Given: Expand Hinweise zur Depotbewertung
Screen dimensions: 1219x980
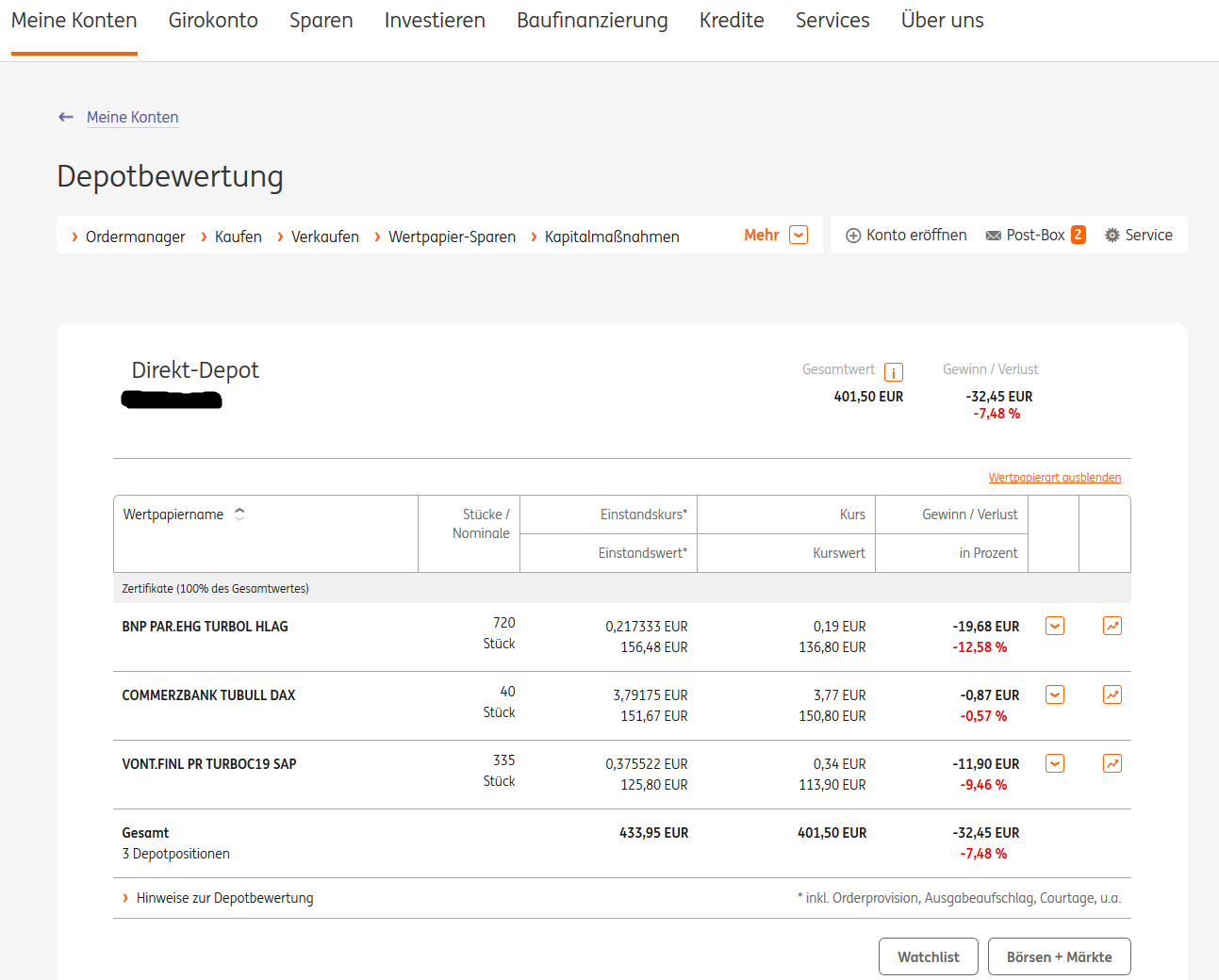Looking at the screenshot, I should pyautogui.click(x=224, y=898).
